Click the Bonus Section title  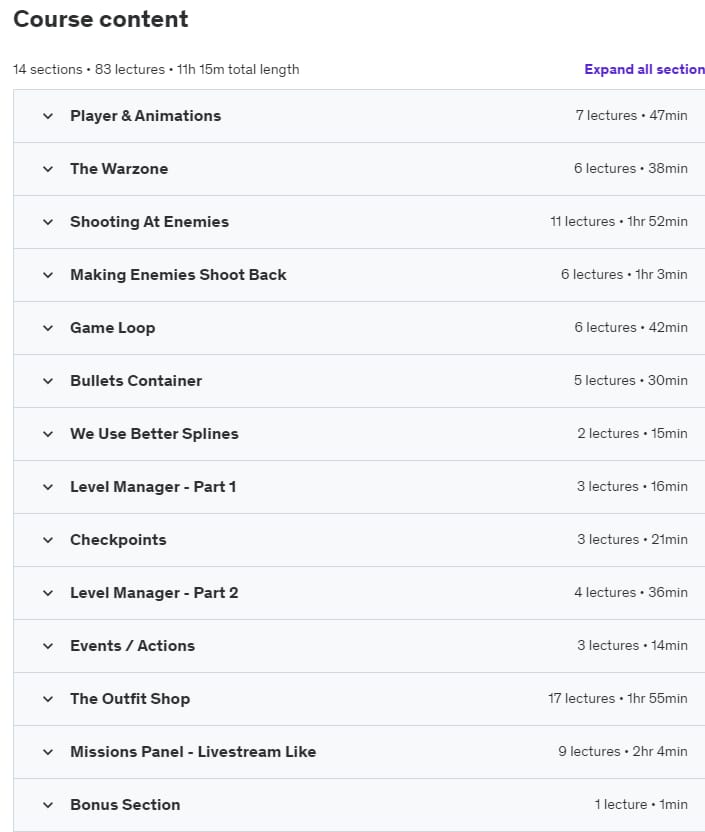pyautogui.click(x=125, y=805)
